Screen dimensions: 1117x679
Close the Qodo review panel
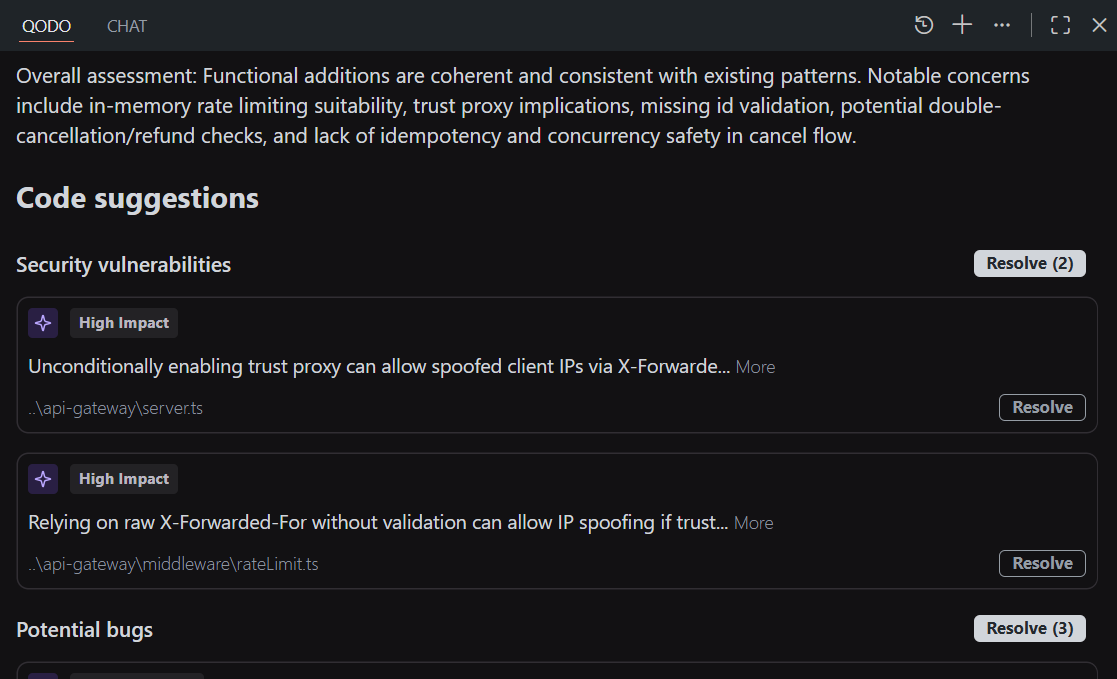1099,24
